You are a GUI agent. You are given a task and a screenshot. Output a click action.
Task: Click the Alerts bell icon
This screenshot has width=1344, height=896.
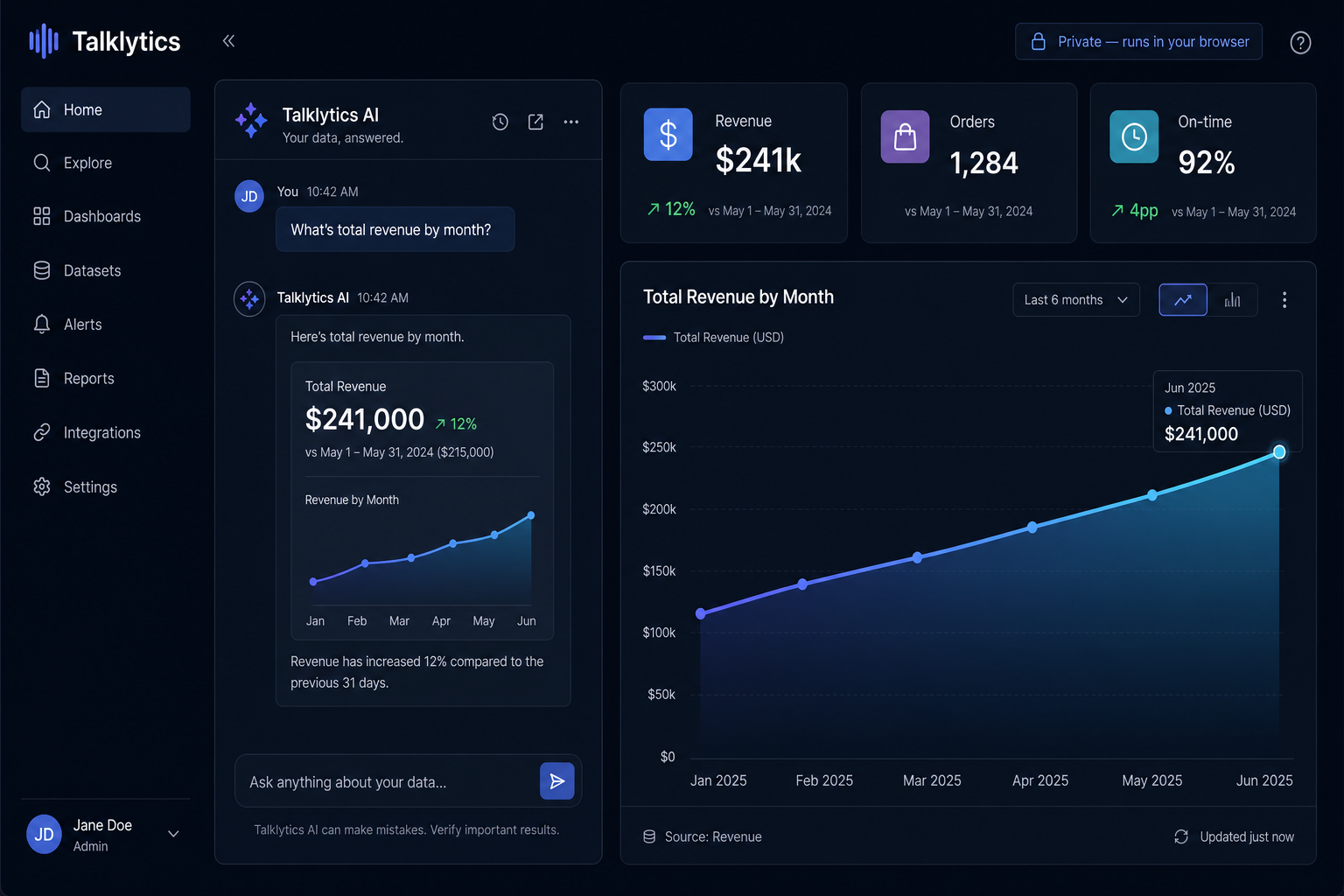click(42, 325)
